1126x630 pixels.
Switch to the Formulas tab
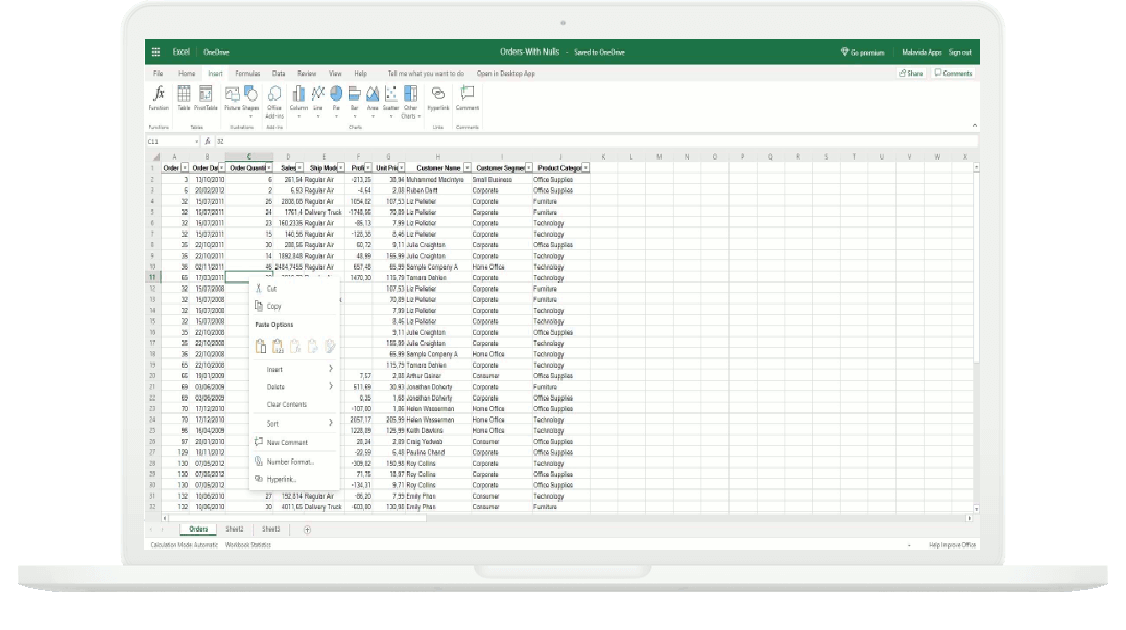[248, 73]
